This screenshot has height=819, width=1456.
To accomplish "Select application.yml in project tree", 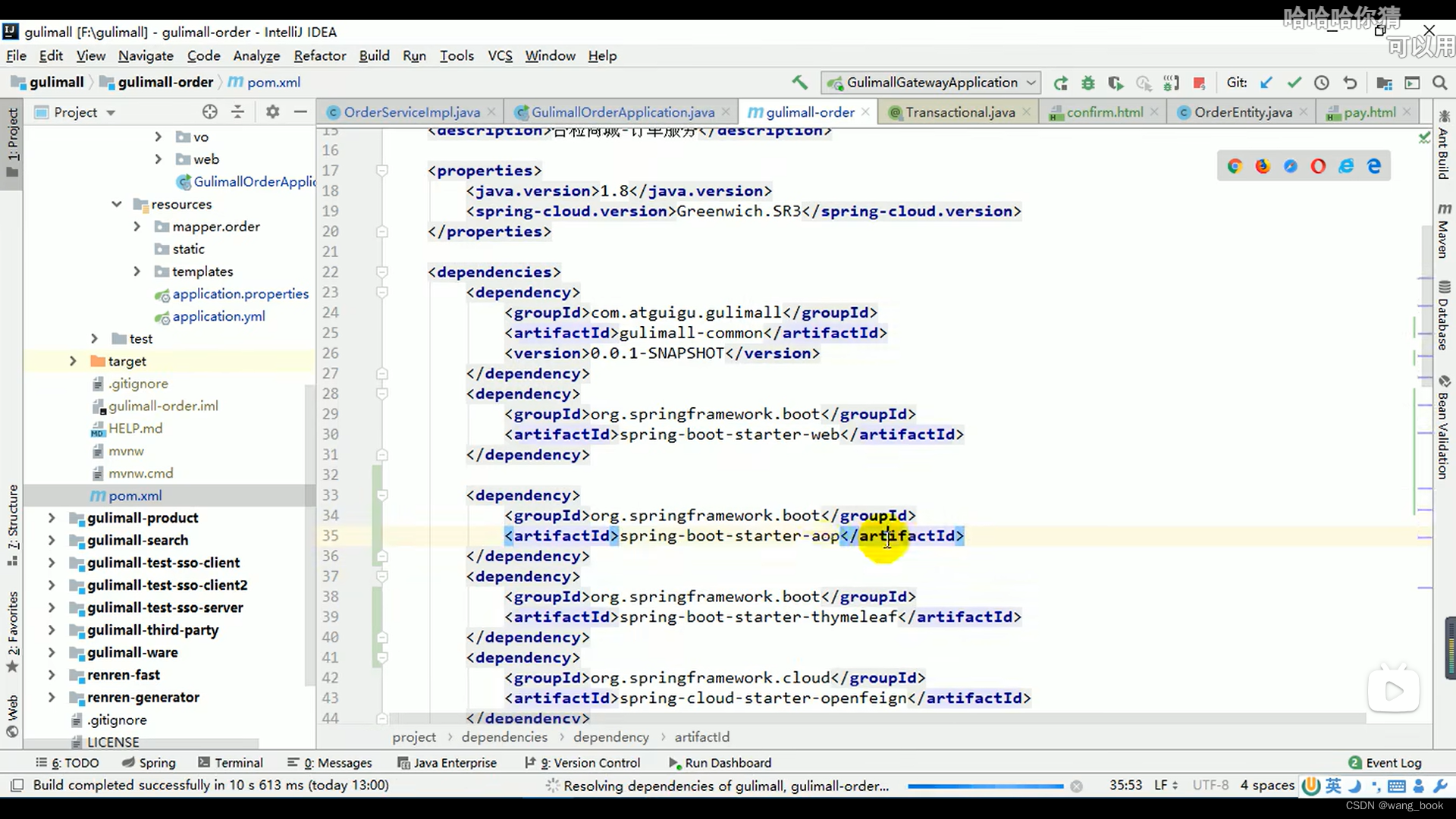I will click(218, 316).
